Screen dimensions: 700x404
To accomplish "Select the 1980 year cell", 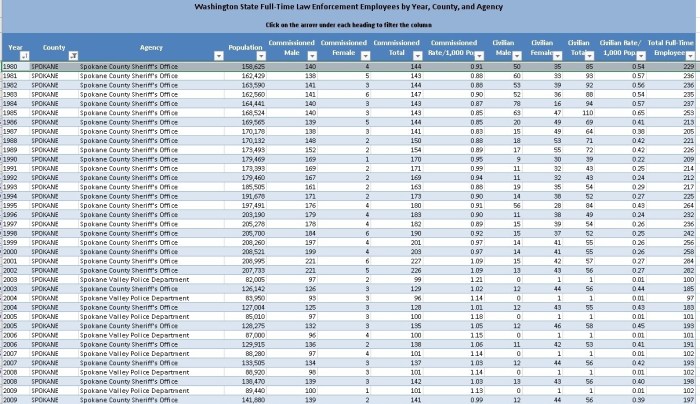I will tap(14, 67).
